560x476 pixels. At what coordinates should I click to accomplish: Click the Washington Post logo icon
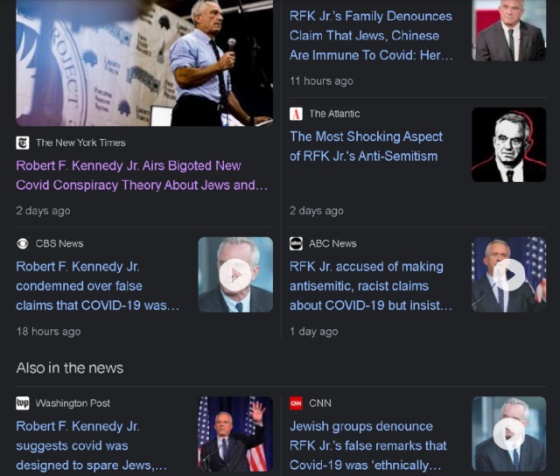22,403
